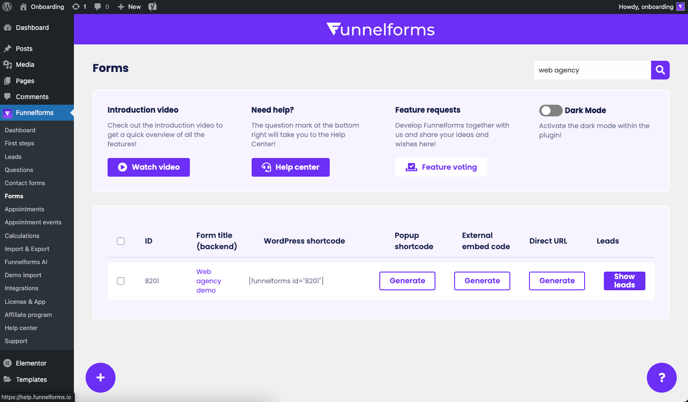Image resolution: width=688 pixels, height=402 pixels.
Task: Open the Forms submenu item
Action: pos(14,196)
